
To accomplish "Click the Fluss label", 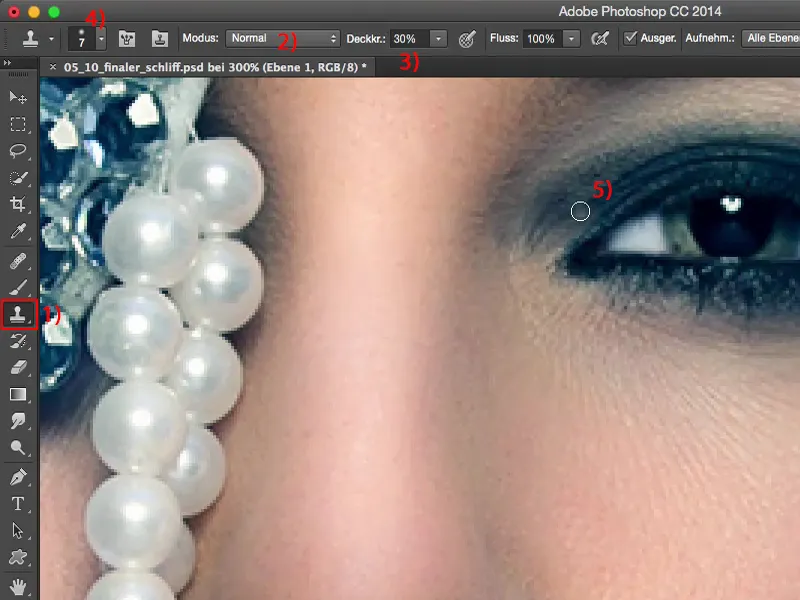I will 504,38.
